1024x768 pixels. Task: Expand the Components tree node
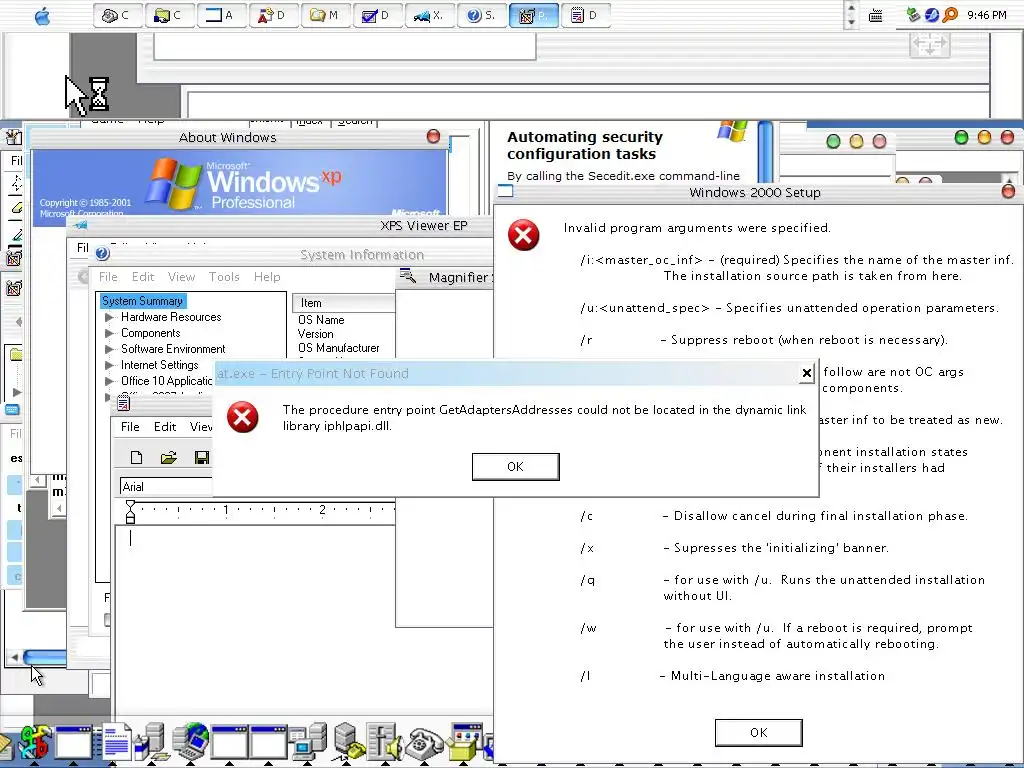click(110, 333)
